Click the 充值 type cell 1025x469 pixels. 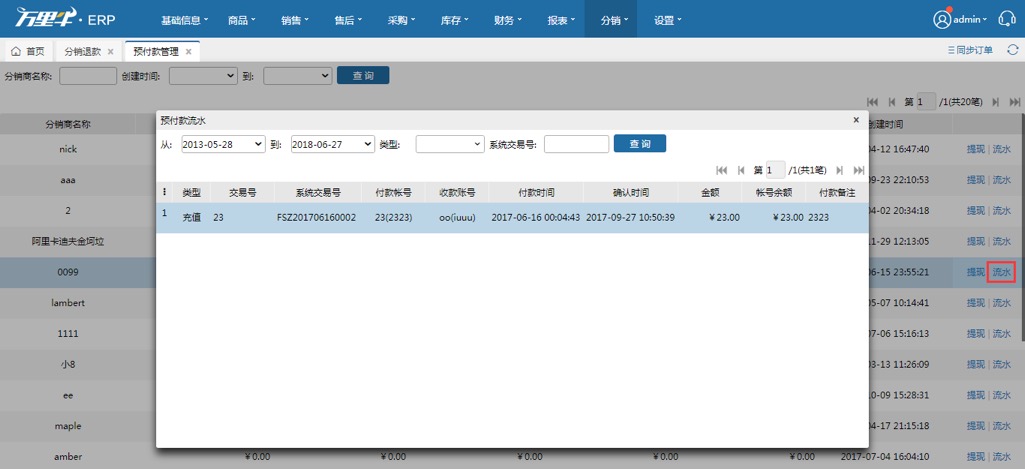[x=192, y=218]
